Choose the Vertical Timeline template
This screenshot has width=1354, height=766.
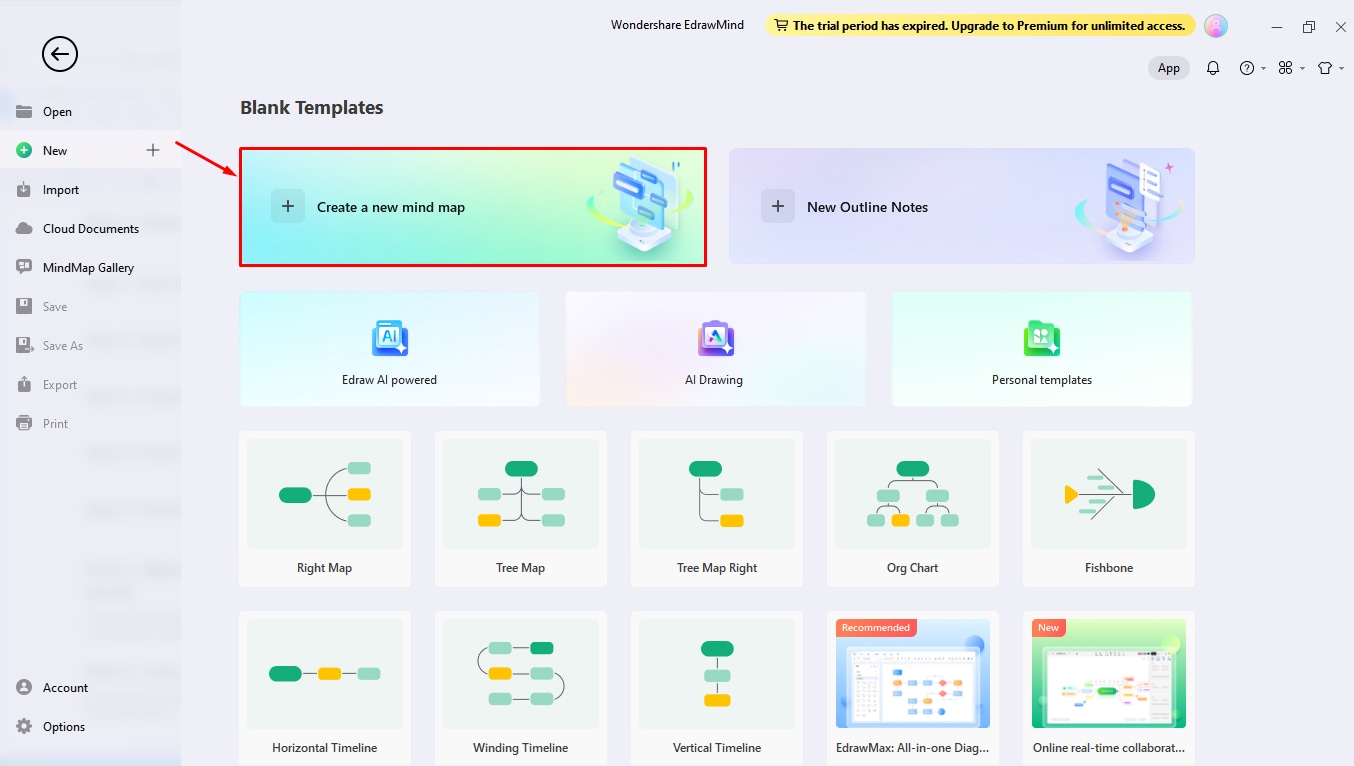pos(717,688)
